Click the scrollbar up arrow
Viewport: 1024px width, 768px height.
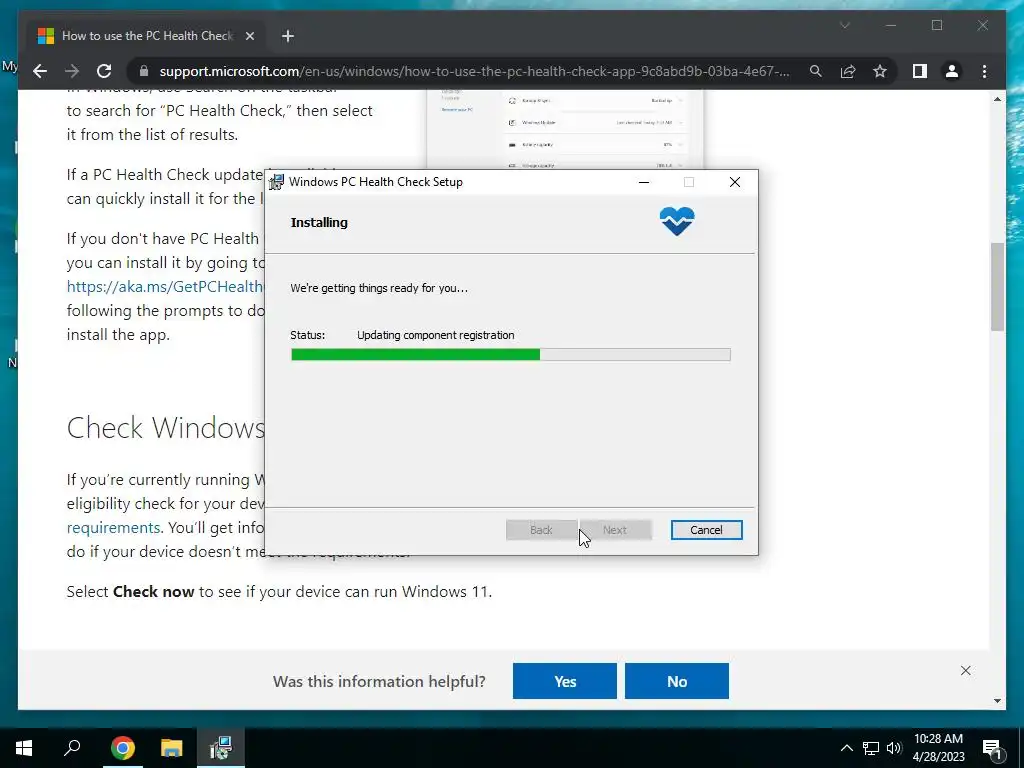pos(997,99)
